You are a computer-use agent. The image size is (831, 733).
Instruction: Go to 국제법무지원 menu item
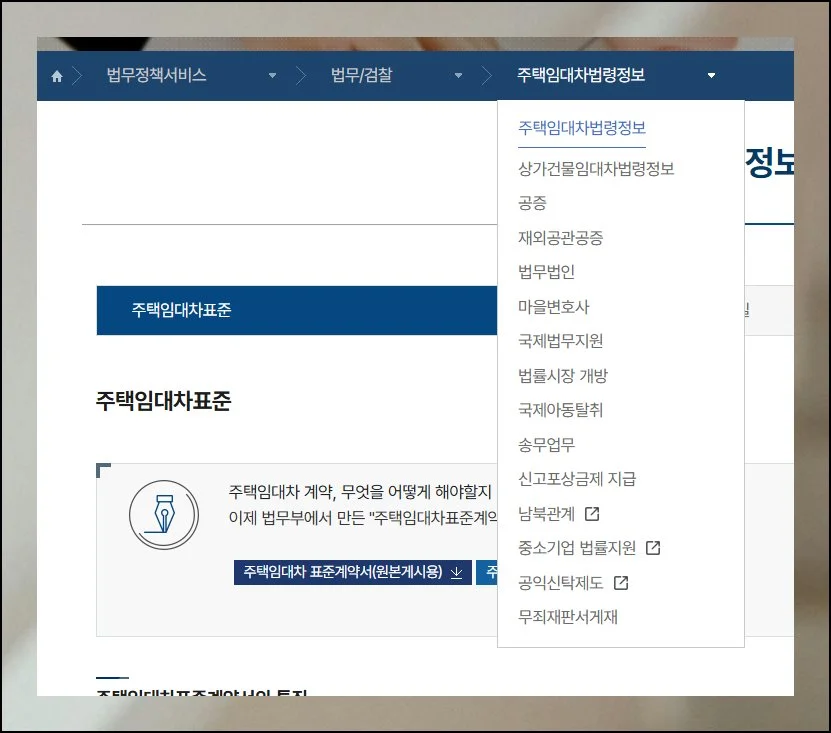click(x=560, y=341)
